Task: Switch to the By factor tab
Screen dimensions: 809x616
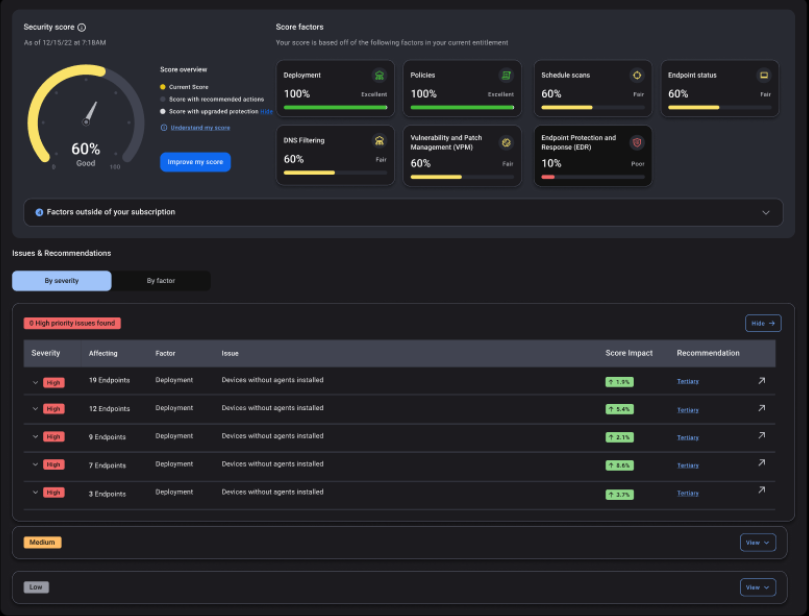Action: [x=160, y=280]
